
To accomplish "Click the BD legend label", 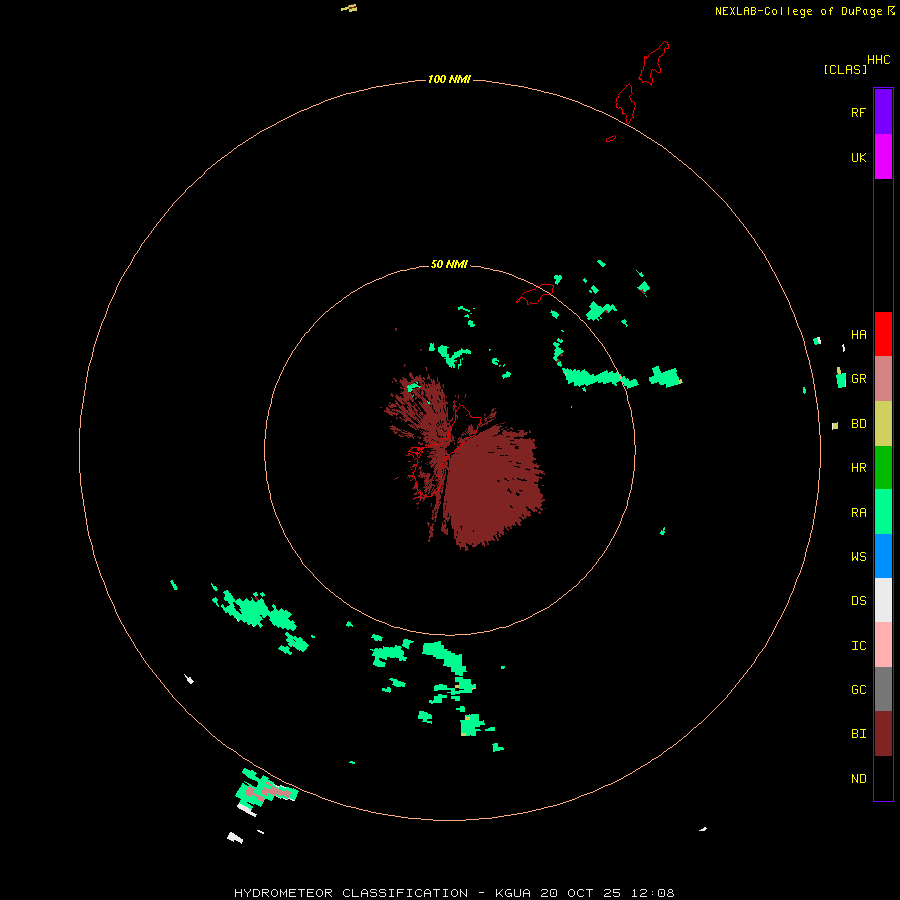I will (859, 424).
